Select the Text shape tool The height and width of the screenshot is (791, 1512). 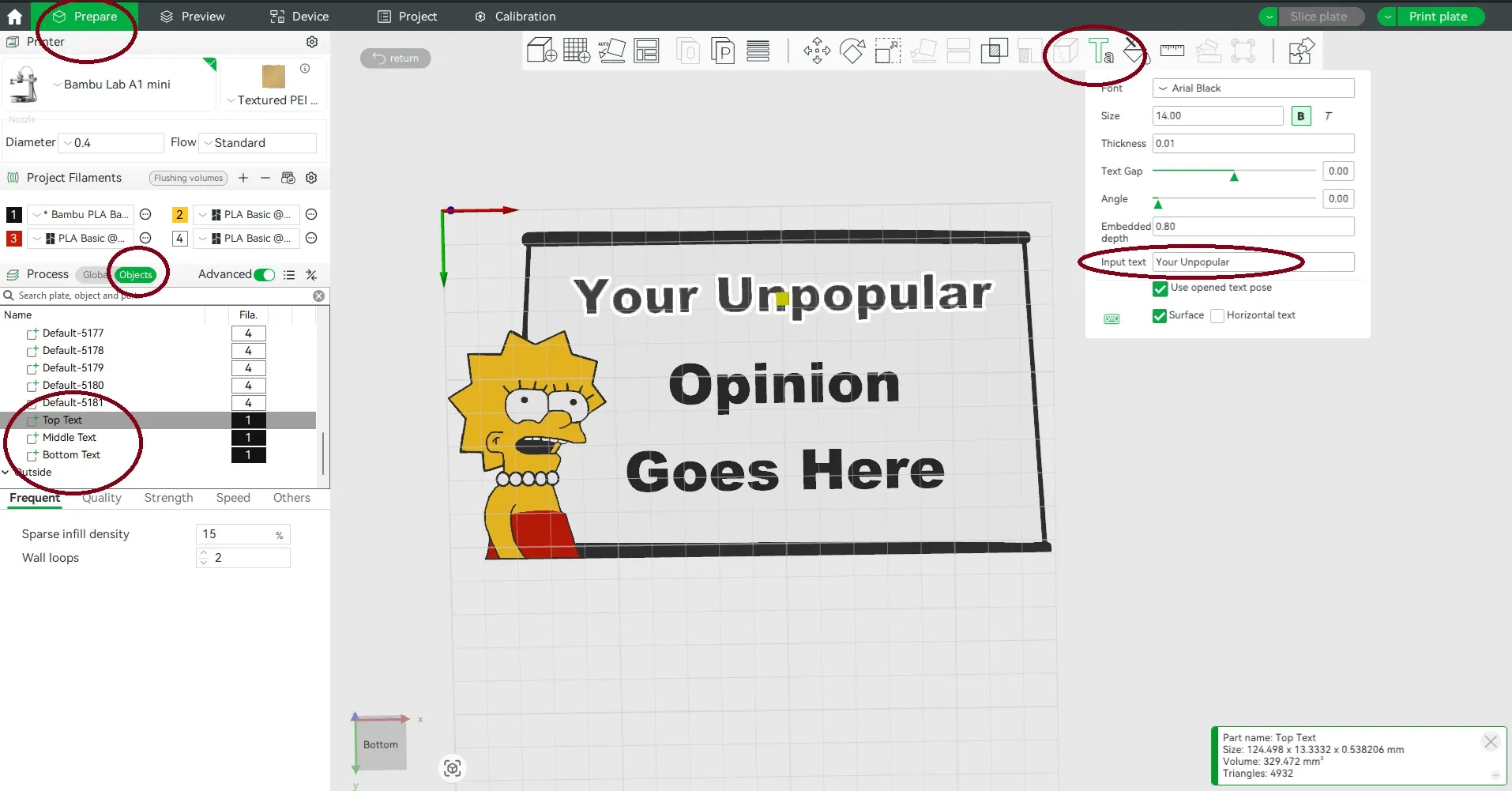click(x=1100, y=51)
